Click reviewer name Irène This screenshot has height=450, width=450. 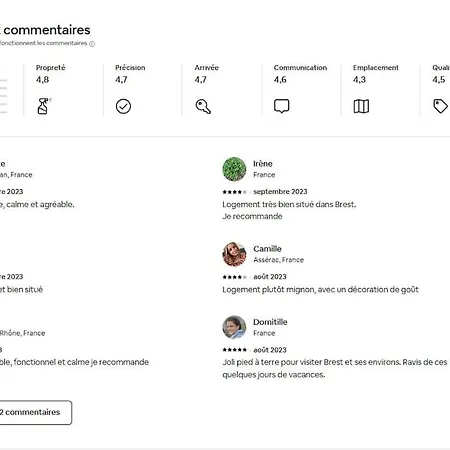pyautogui.click(x=263, y=164)
